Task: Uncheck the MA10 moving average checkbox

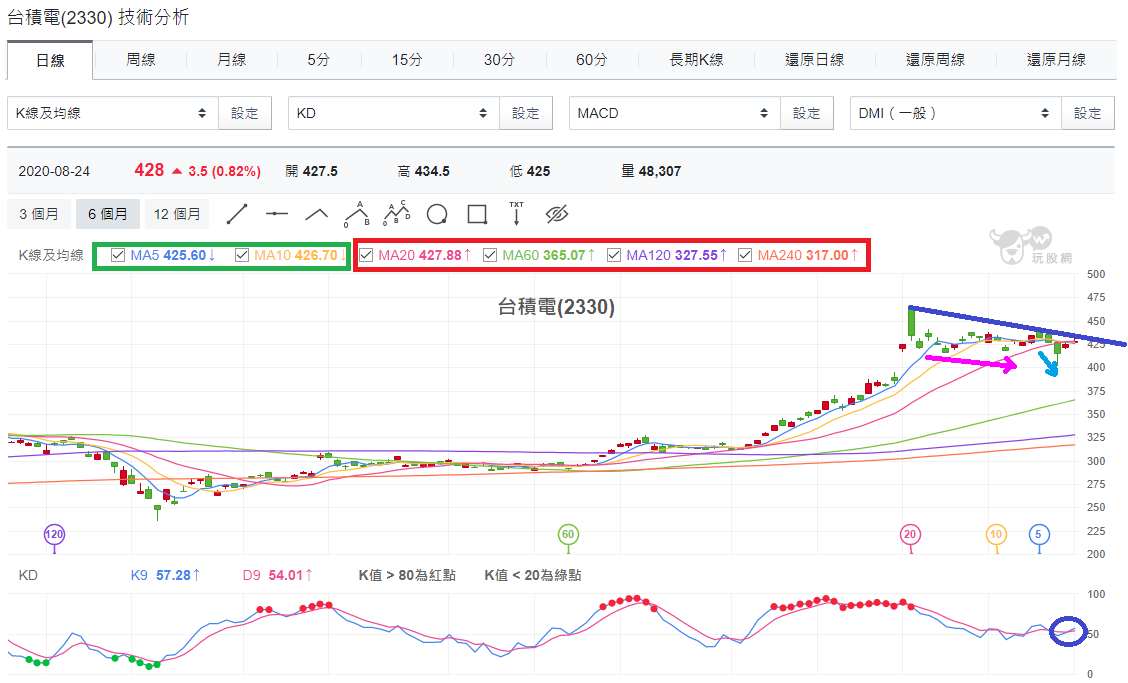Action: pyautogui.click(x=242, y=255)
